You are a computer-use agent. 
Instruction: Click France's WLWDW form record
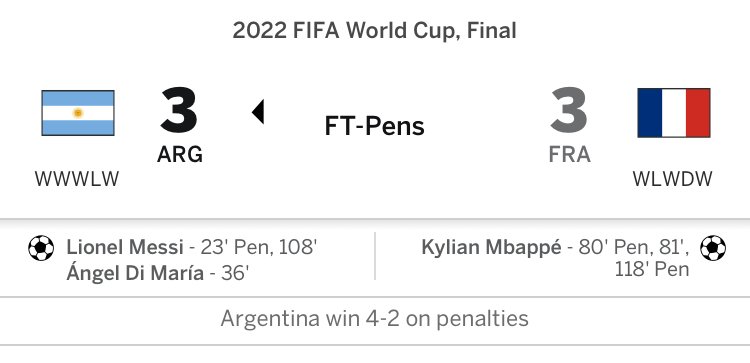(673, 179)
